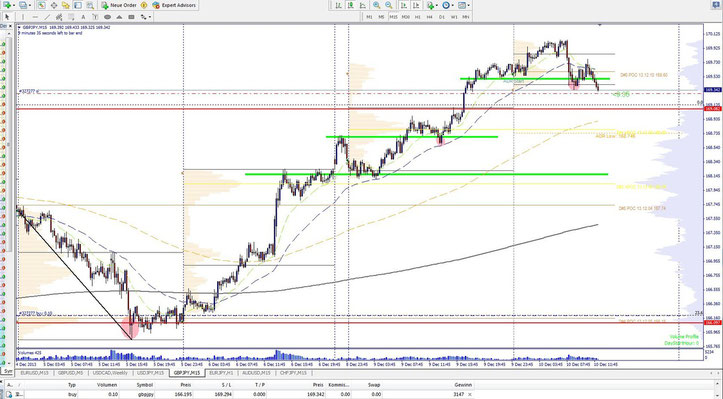This screenshot has width=723, height=399.
Task: Switch to the EURJPY,H1 chart tab
Action: tap(222, 373)
